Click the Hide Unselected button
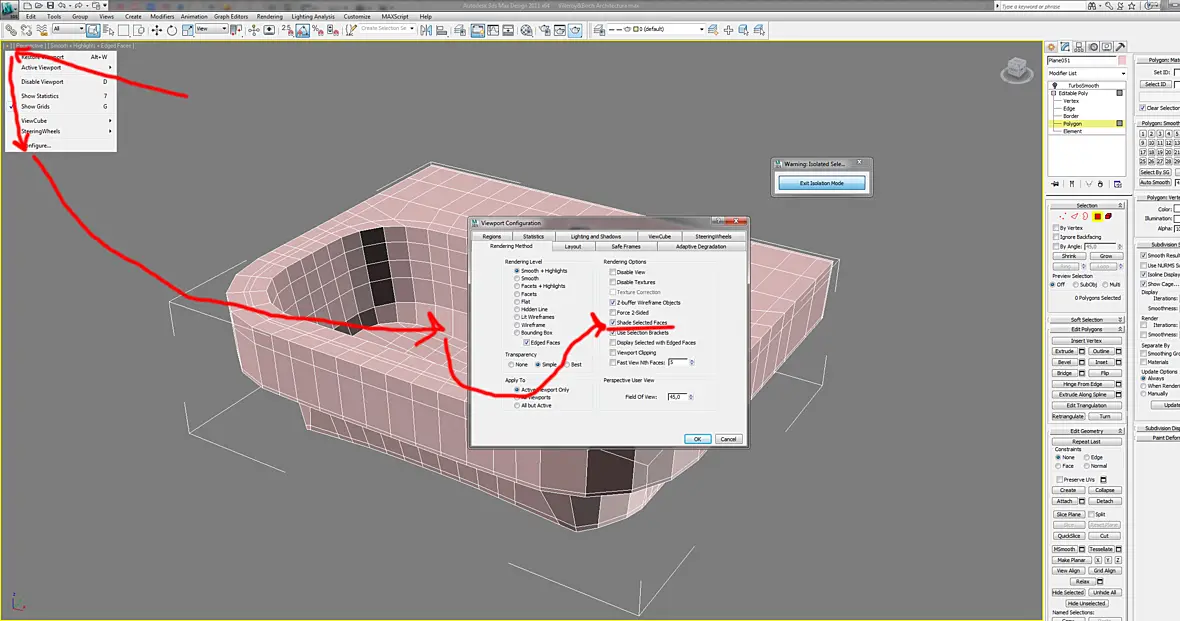This screenshot has width=1180, height=621. 1086,603
